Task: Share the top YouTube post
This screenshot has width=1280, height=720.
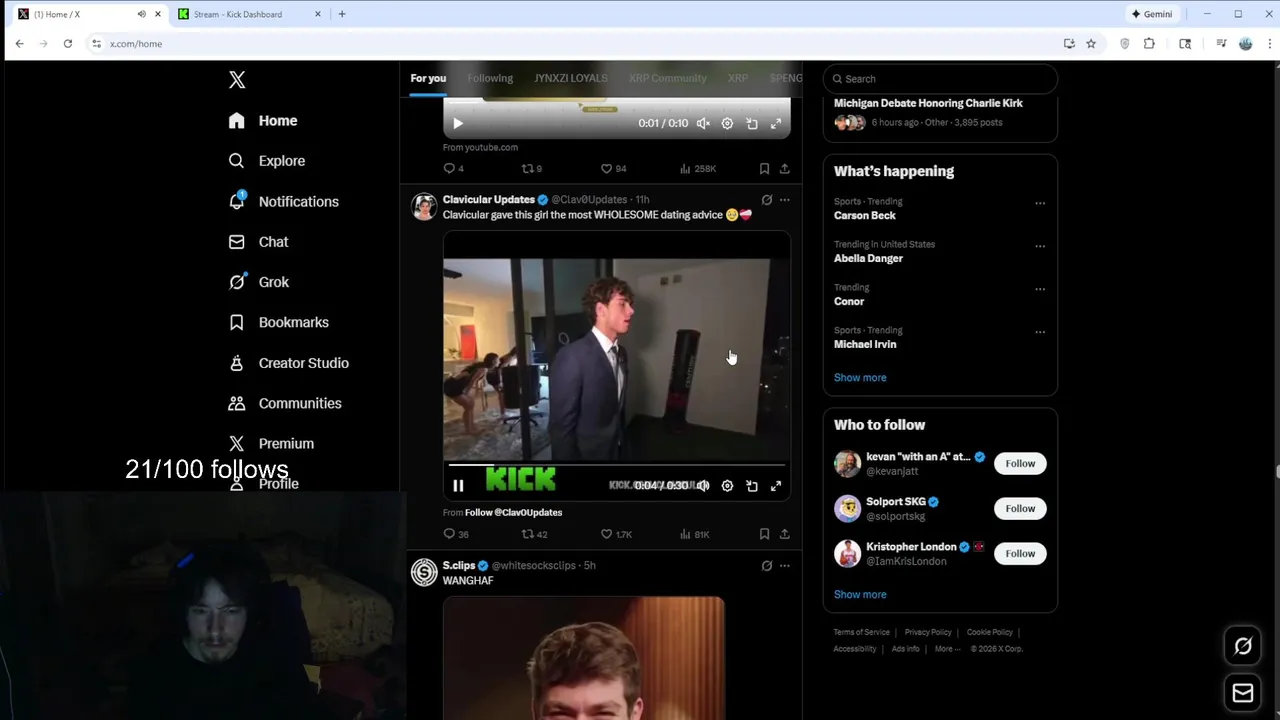Action: tap(785, 168)
